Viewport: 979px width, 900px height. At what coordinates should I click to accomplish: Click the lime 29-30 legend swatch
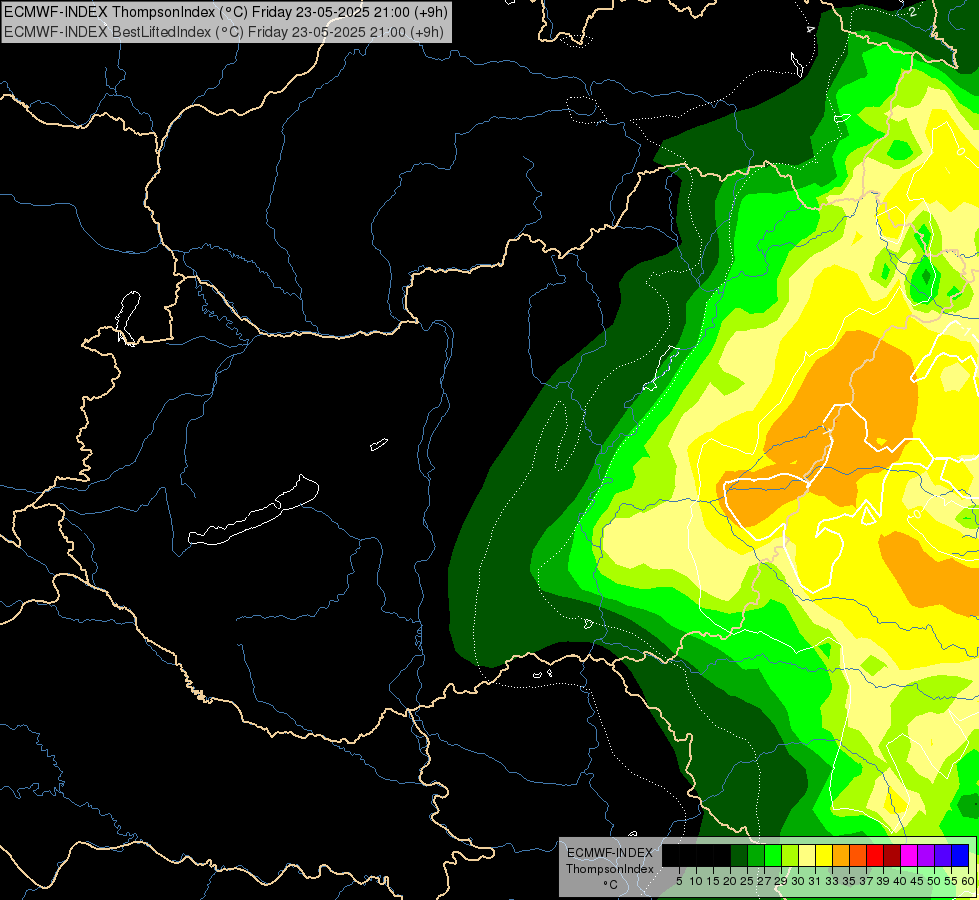coord(790,855)
